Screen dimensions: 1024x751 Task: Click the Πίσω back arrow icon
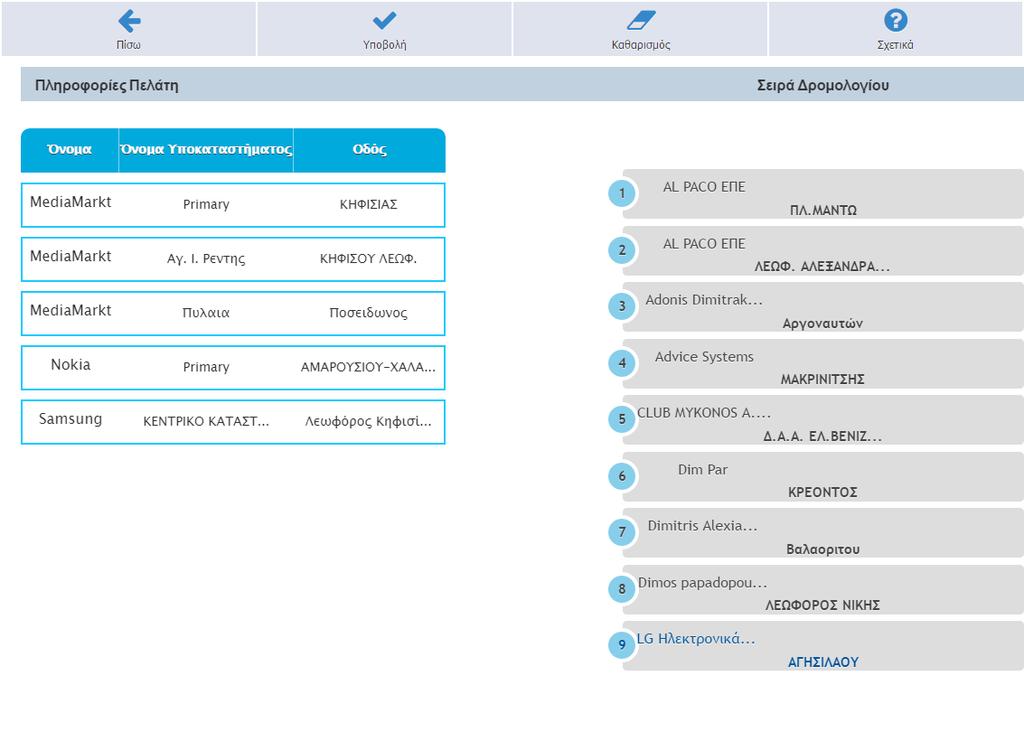coord(129,21)
